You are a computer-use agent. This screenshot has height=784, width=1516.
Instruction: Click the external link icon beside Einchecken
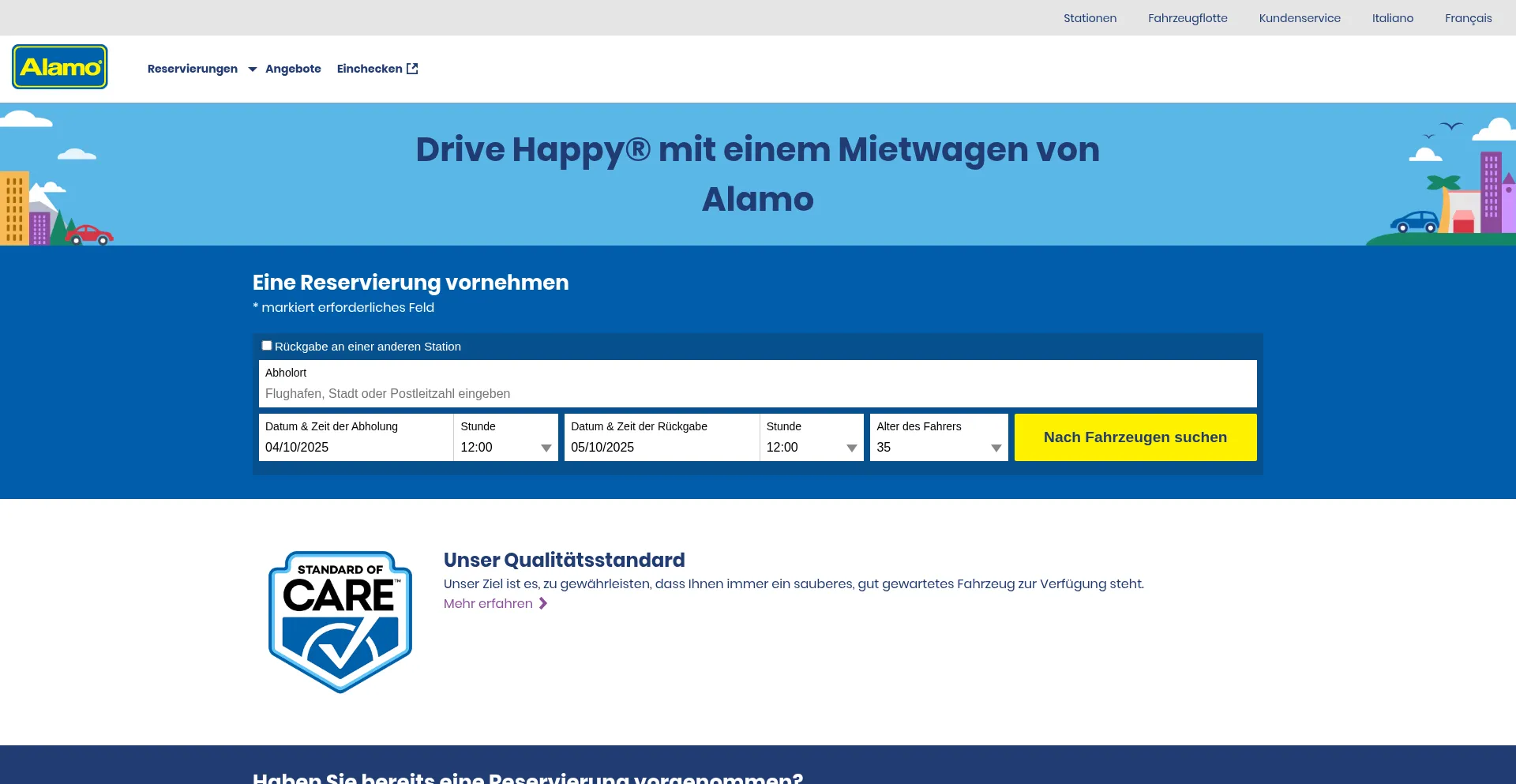click(412, 69)
